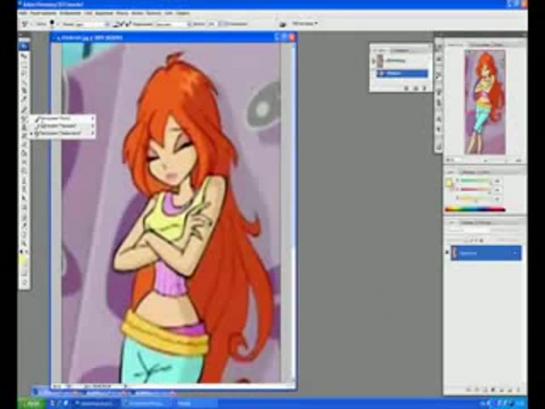Click the Navigator preview thumbnail
The height and width of the screenshot is (409, 545).
coord(485,102)
